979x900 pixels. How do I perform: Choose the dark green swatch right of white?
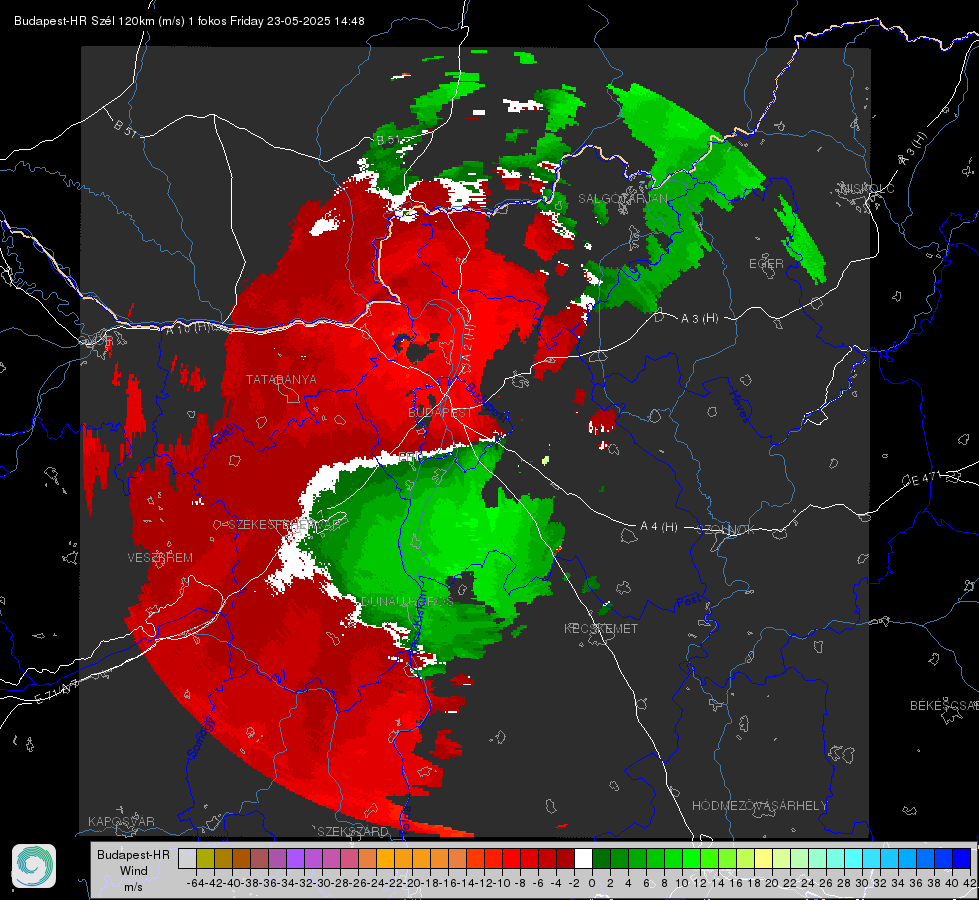601,858
